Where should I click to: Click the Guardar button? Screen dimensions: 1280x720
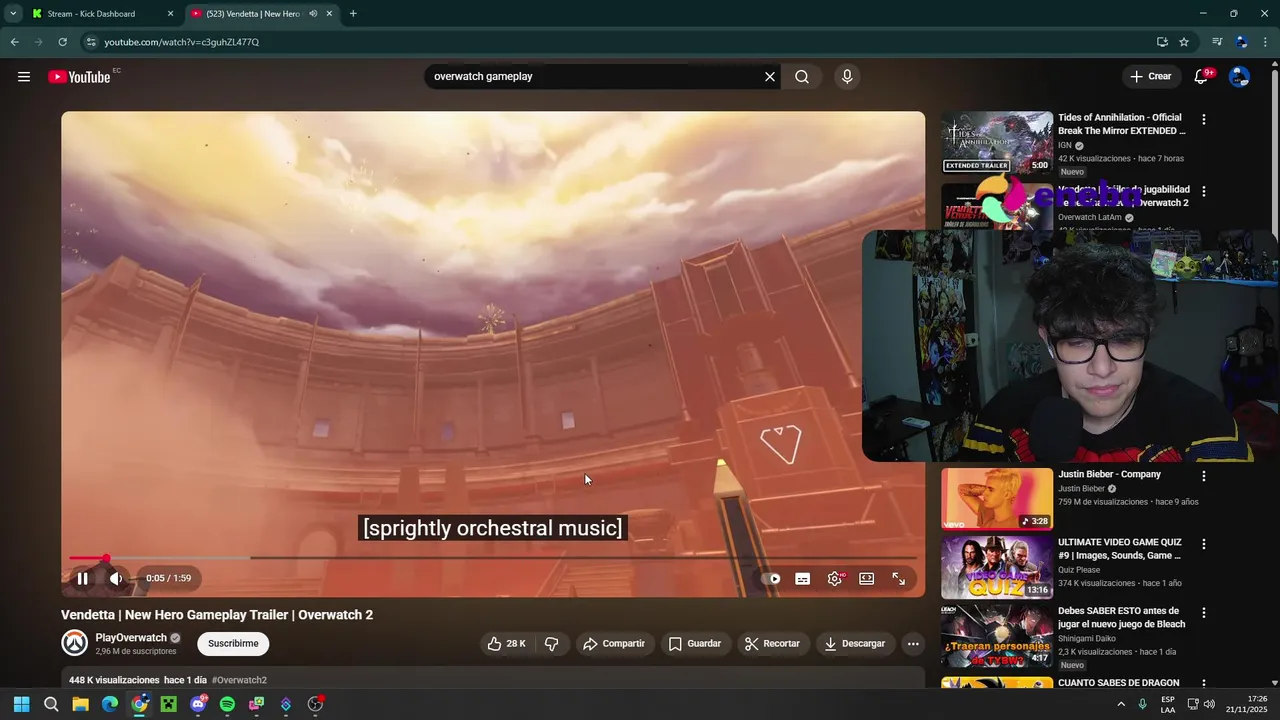tap(695, 643)
